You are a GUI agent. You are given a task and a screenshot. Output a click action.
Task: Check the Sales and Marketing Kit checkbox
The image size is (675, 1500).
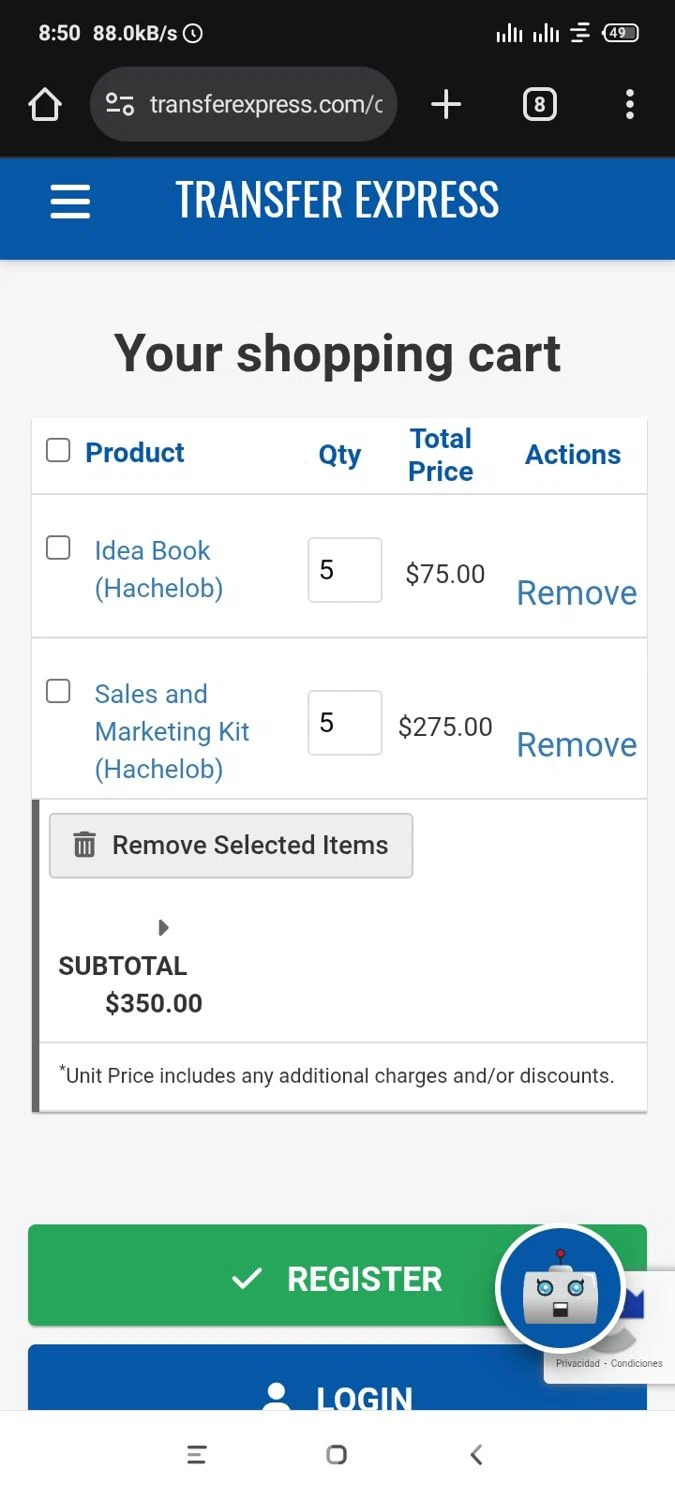[58, 690]
